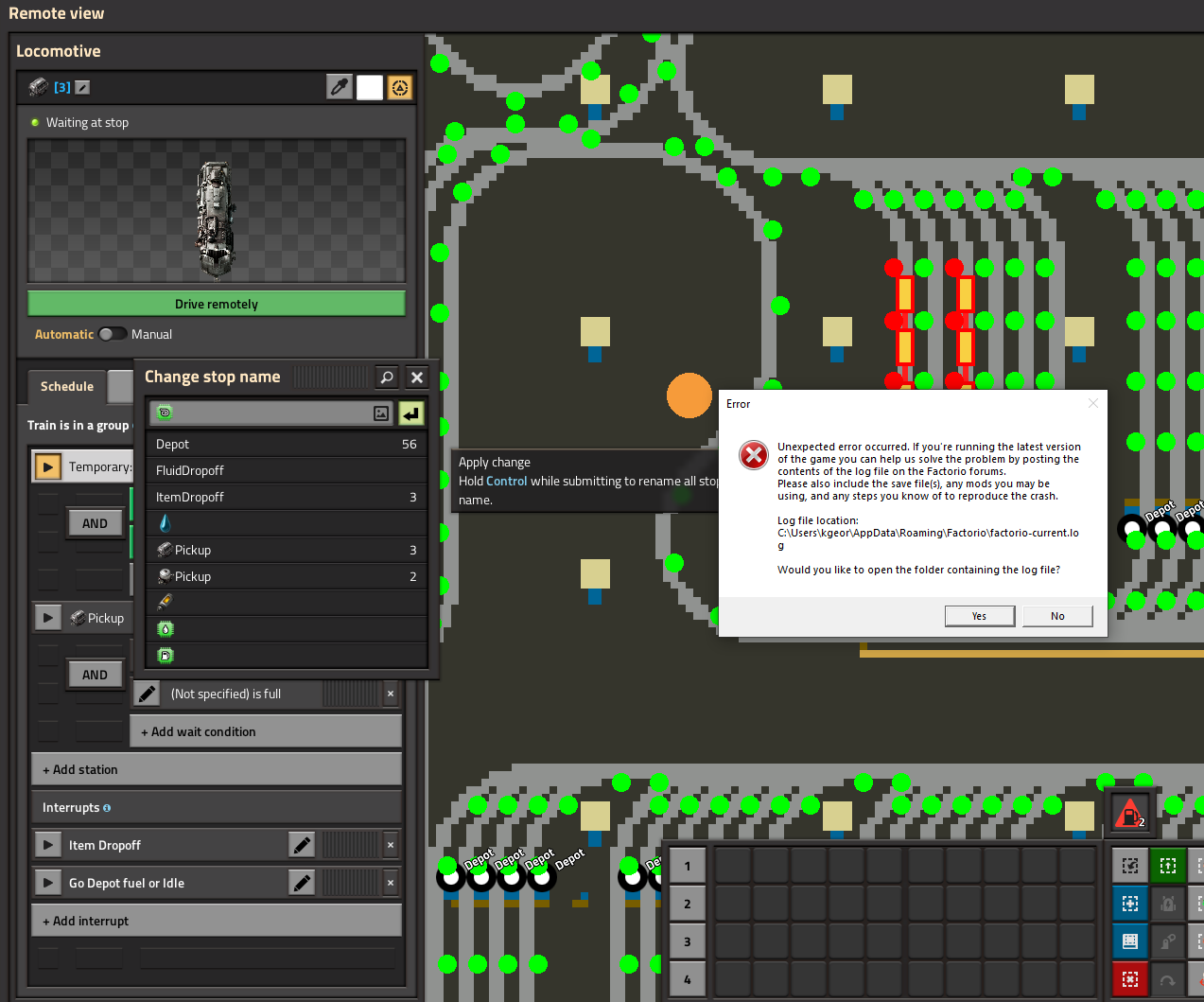Screen dimensions: 1204x1002
Task: Pick the water drop icon stop
Action: tap(287, 523)
